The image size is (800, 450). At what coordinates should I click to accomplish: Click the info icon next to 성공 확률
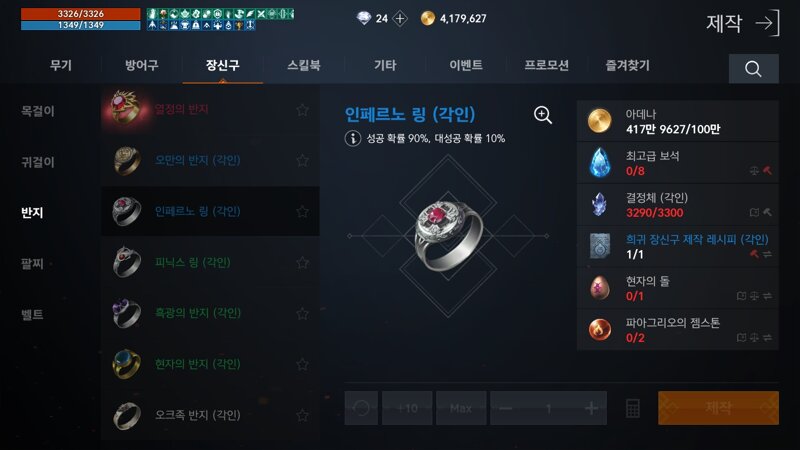353,138
